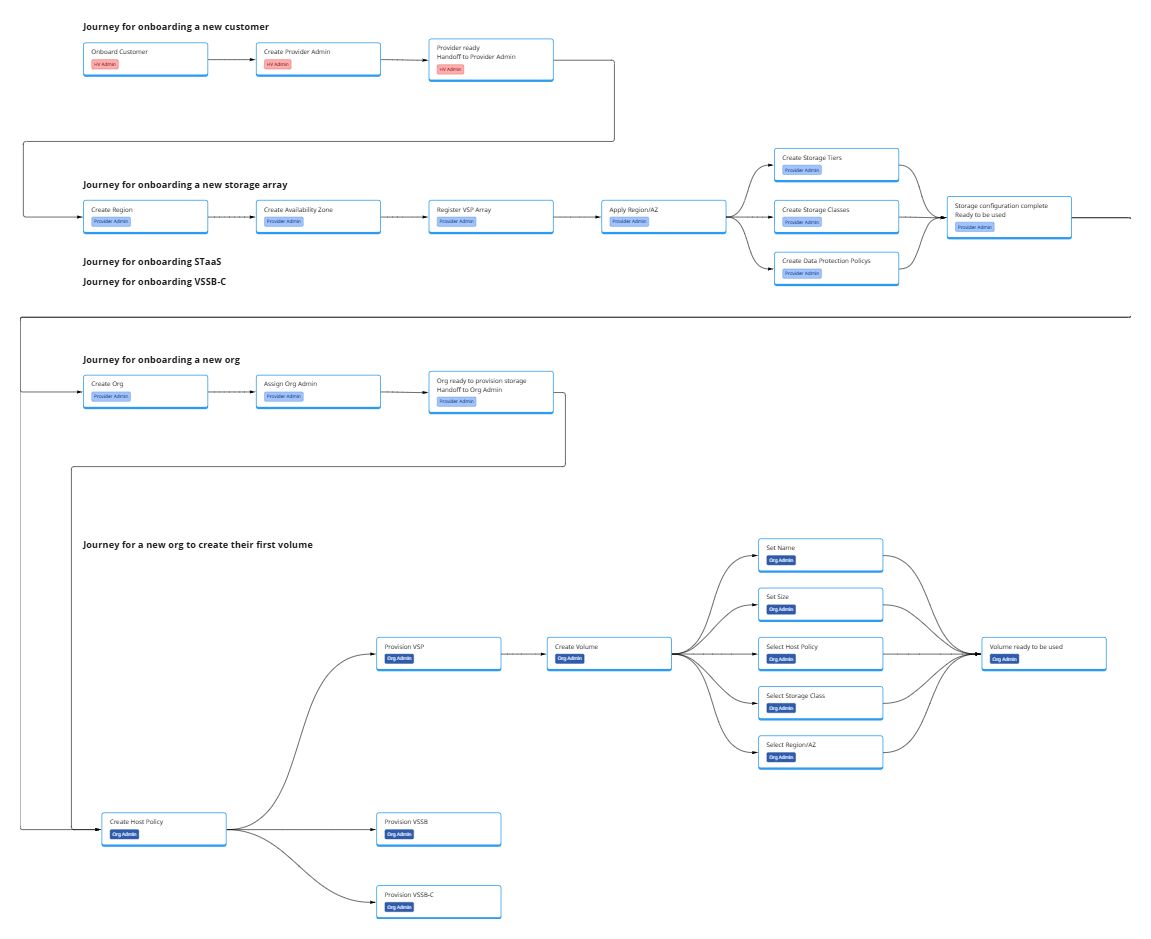This screenshot has height=939, width=1151.
Task: Click the Org Admin tag on Set Size
Action: click(780, 609)
